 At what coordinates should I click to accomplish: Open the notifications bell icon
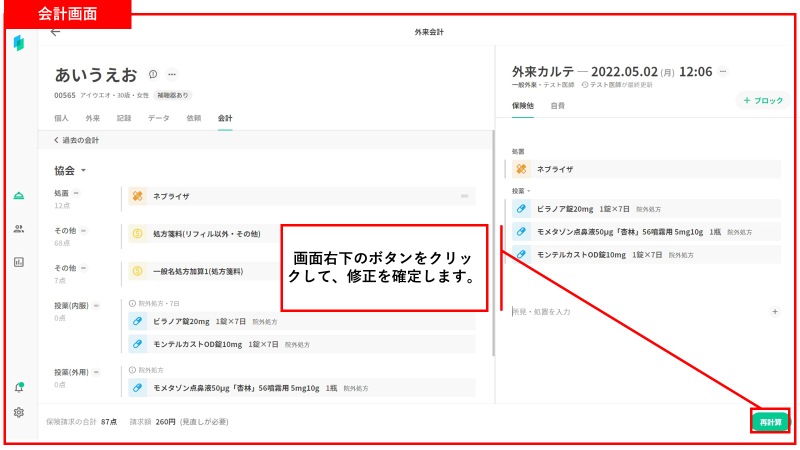coord(19,387)
